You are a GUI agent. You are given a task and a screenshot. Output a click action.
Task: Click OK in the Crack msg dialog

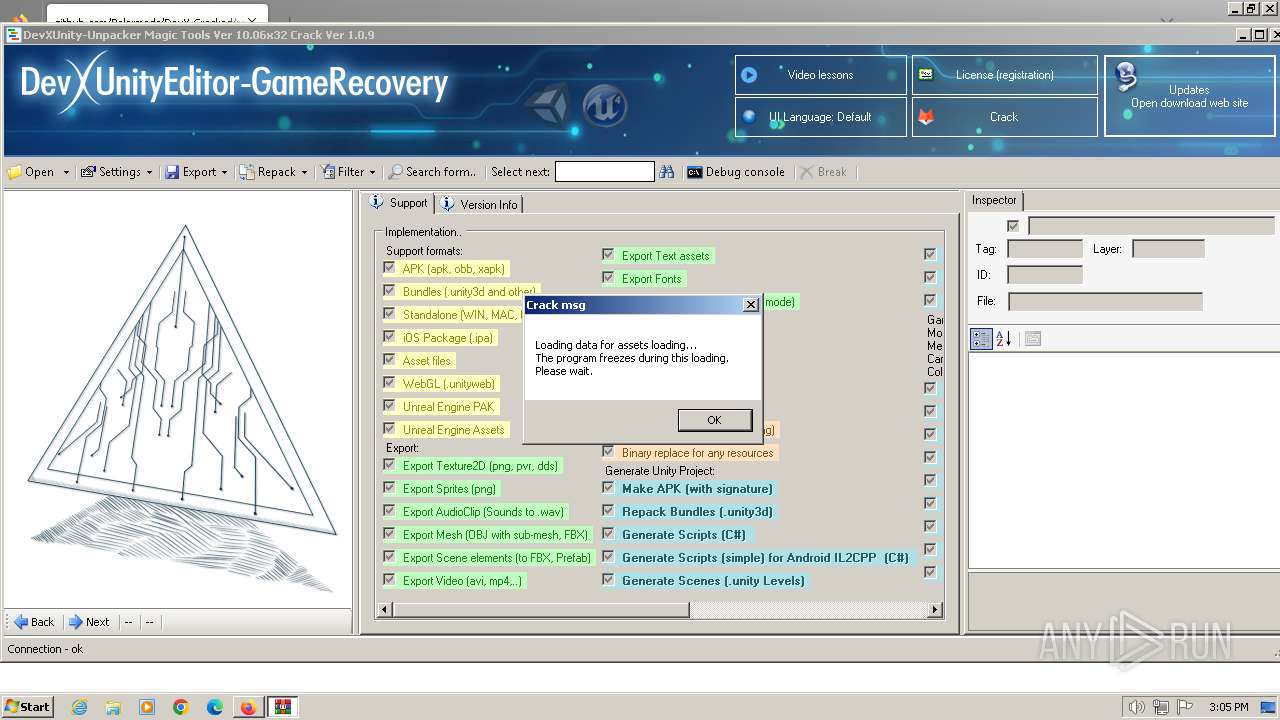click(x=714, y=420)
